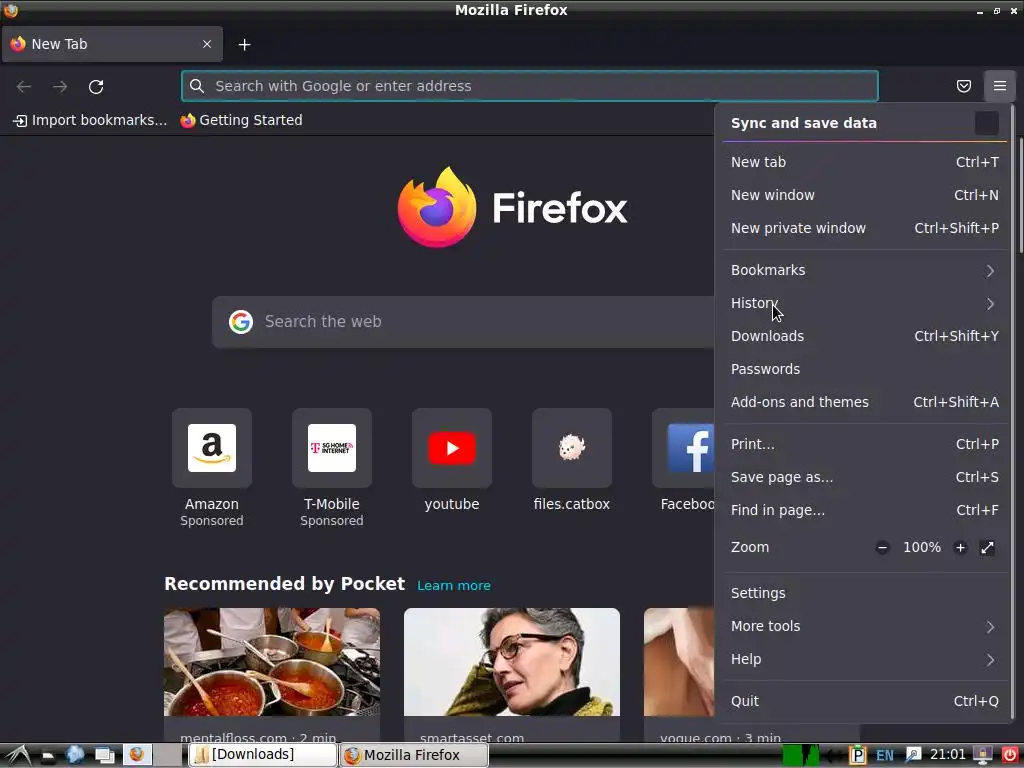Select Save page as… menu item
1024x768 pixels.
(x=864, y=477)
